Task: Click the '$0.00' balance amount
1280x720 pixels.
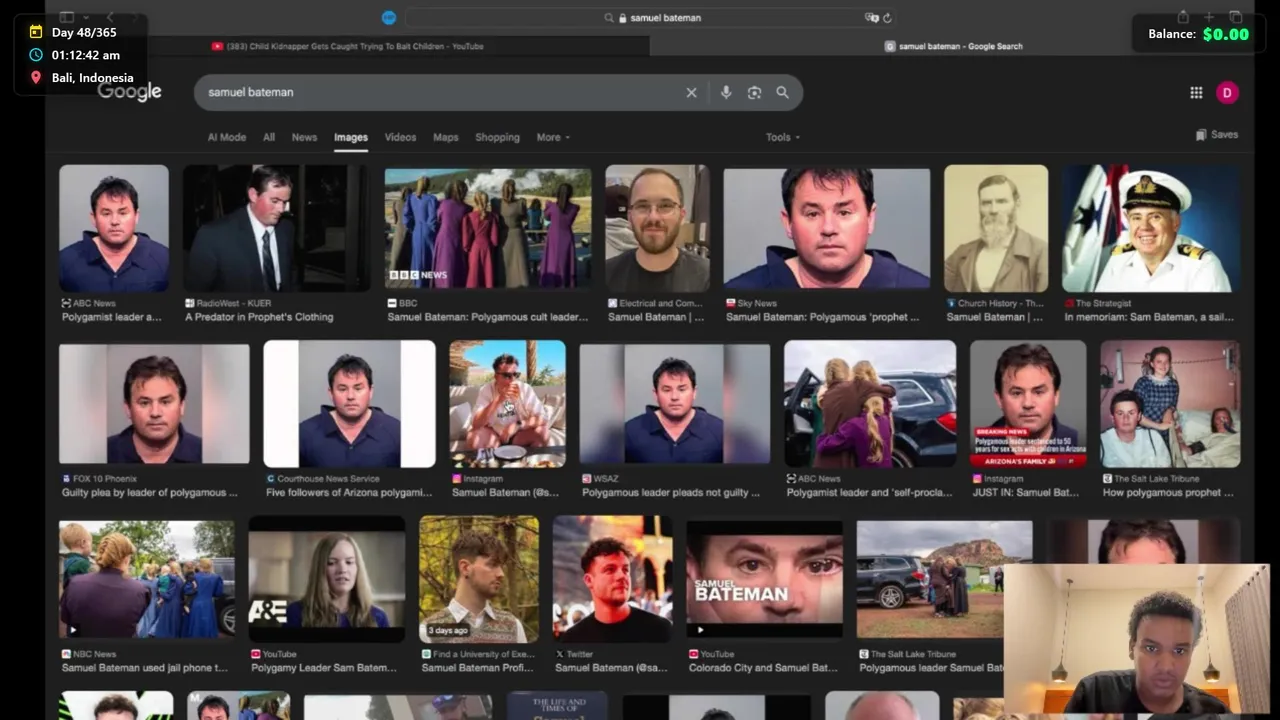Action: click(1225, 34)
